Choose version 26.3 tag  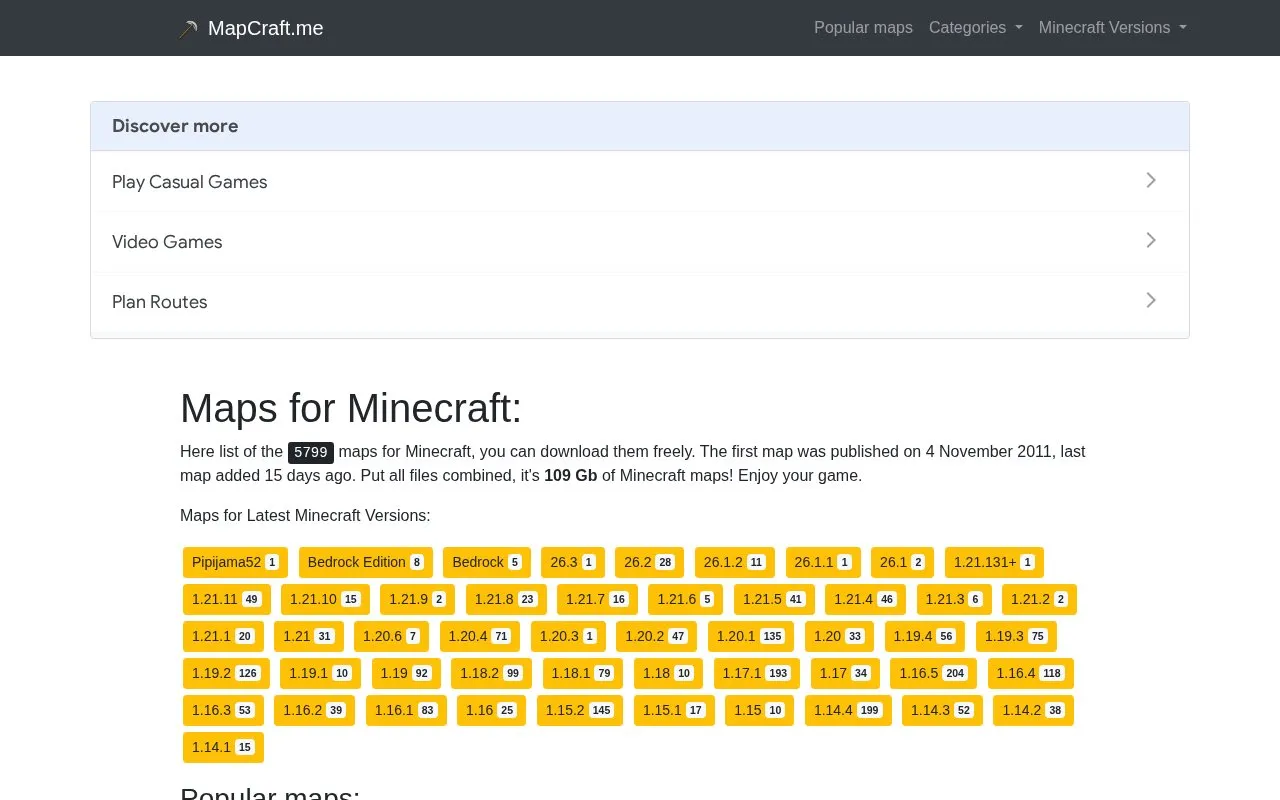[x=573, y=562]
